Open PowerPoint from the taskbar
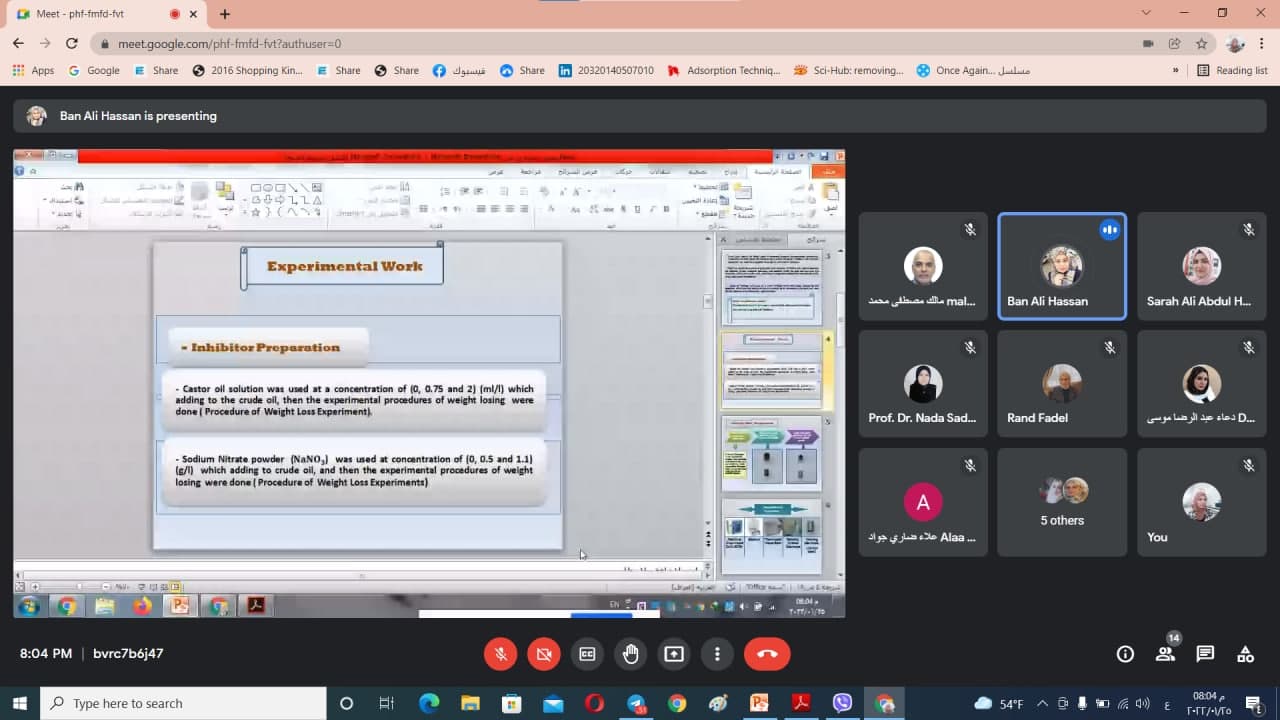 (759, 703)
